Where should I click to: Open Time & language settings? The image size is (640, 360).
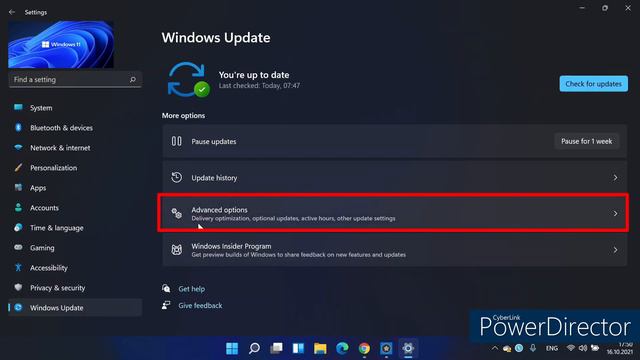(75, 228)
